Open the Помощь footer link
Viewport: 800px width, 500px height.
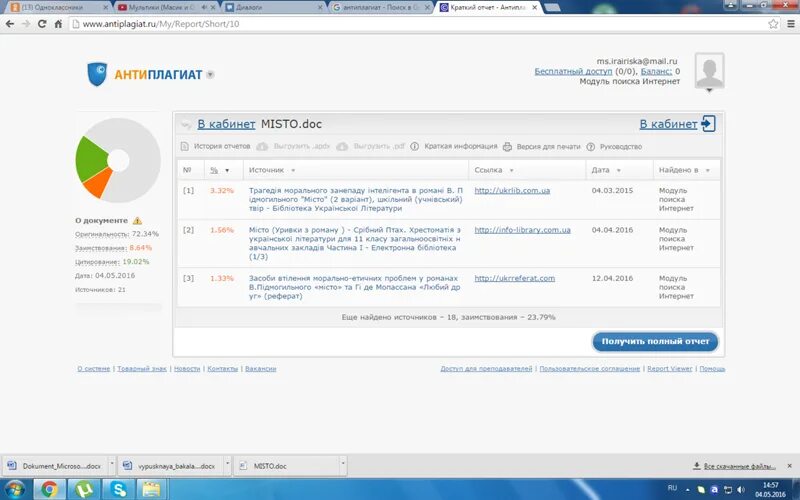tap(712, 368)
